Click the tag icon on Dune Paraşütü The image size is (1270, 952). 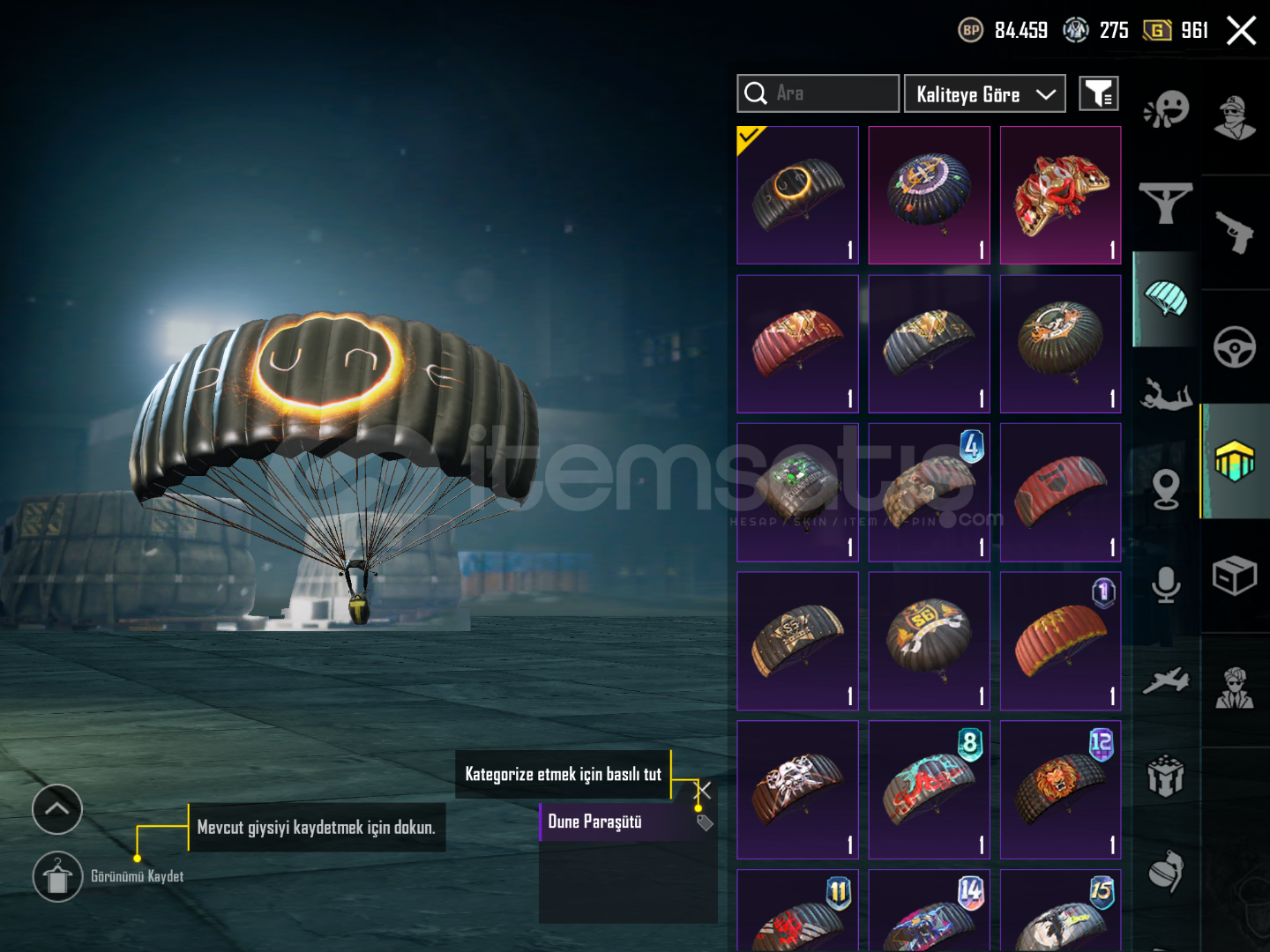(x=704, y=822)
